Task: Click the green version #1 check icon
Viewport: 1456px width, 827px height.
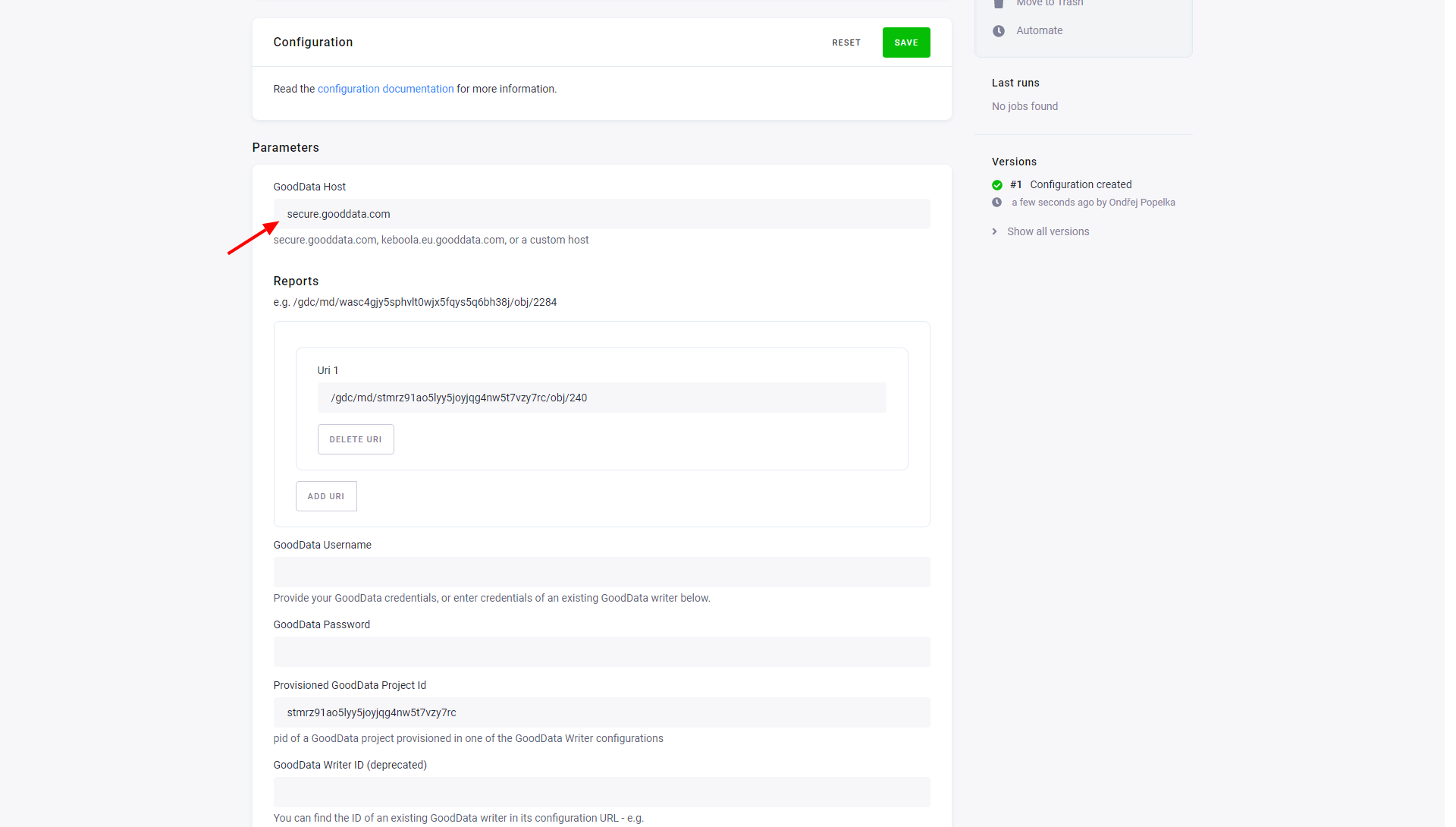Action: (997, 185)
